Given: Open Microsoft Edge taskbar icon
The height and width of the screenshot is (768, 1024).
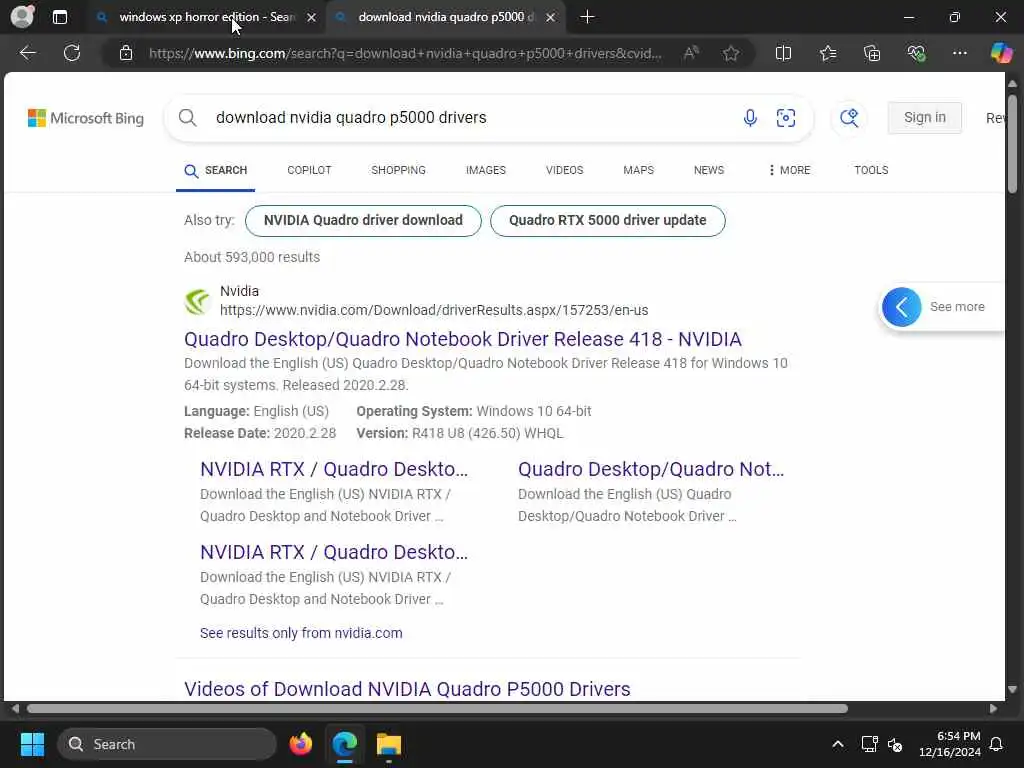Looking at the screenshot, I should [344, 744].
